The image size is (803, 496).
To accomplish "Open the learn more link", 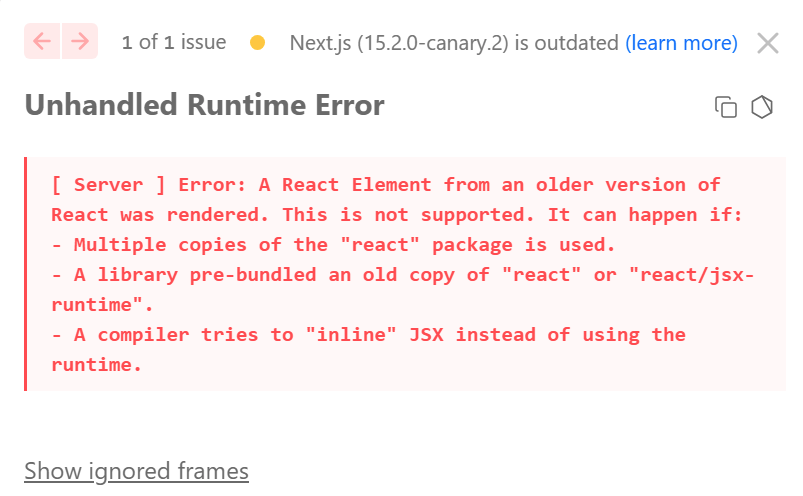I will coord(681,43).
